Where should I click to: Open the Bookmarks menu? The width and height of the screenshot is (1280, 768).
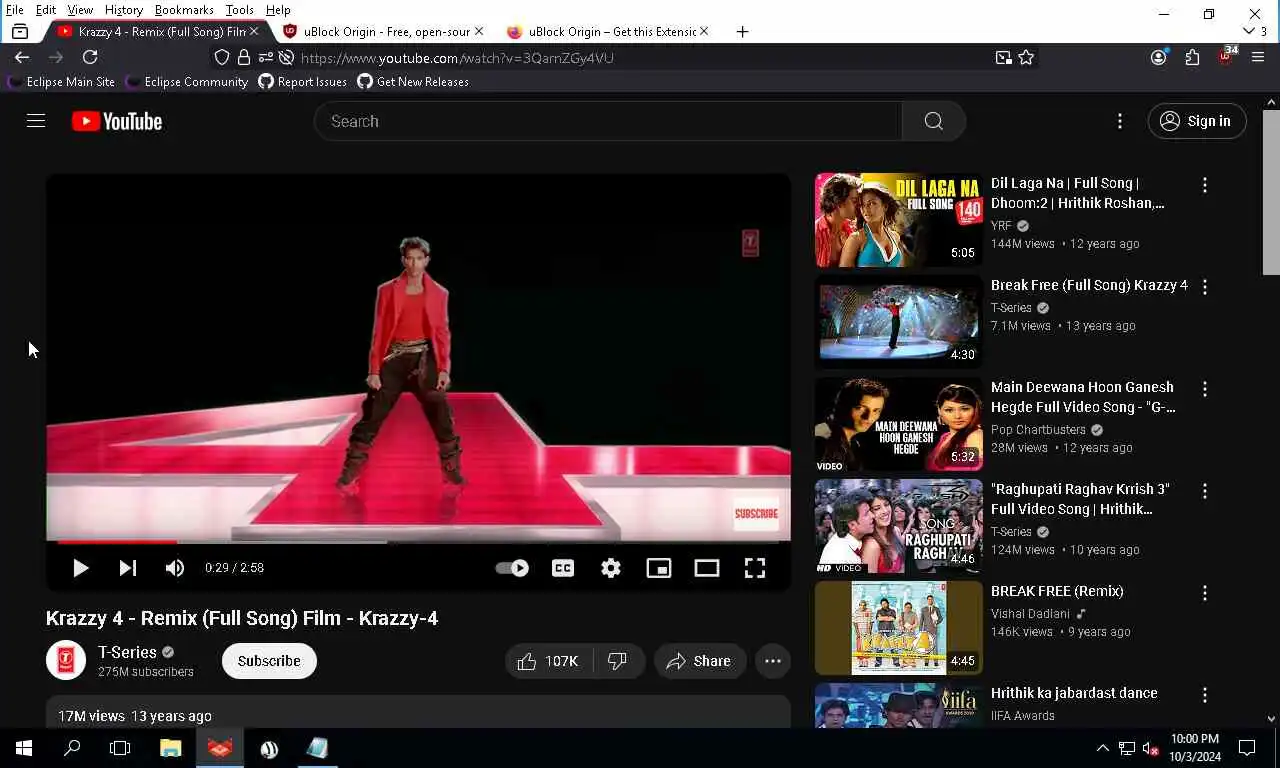point(184,10)
